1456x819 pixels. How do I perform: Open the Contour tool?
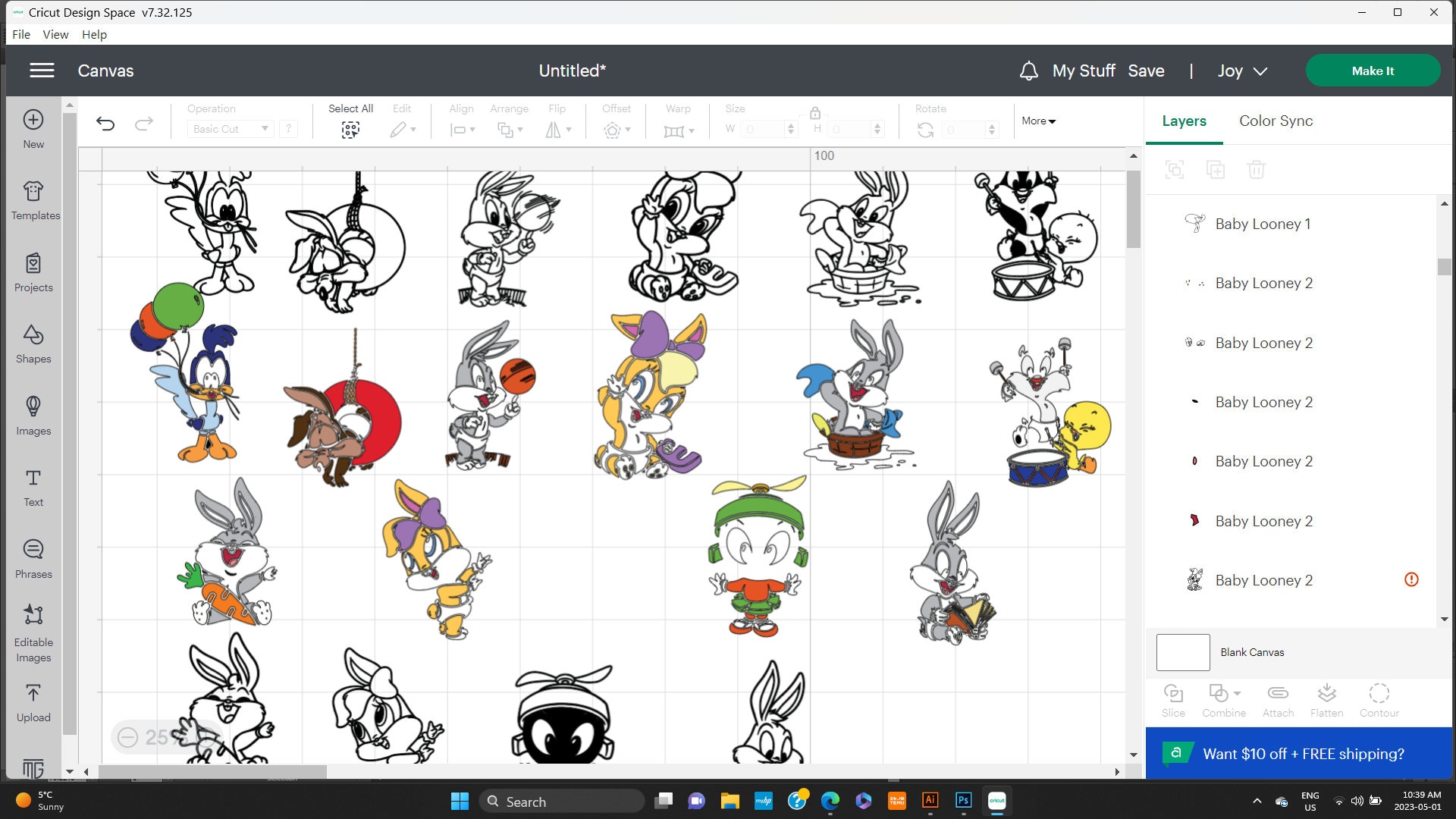(x=1379, y=698)
